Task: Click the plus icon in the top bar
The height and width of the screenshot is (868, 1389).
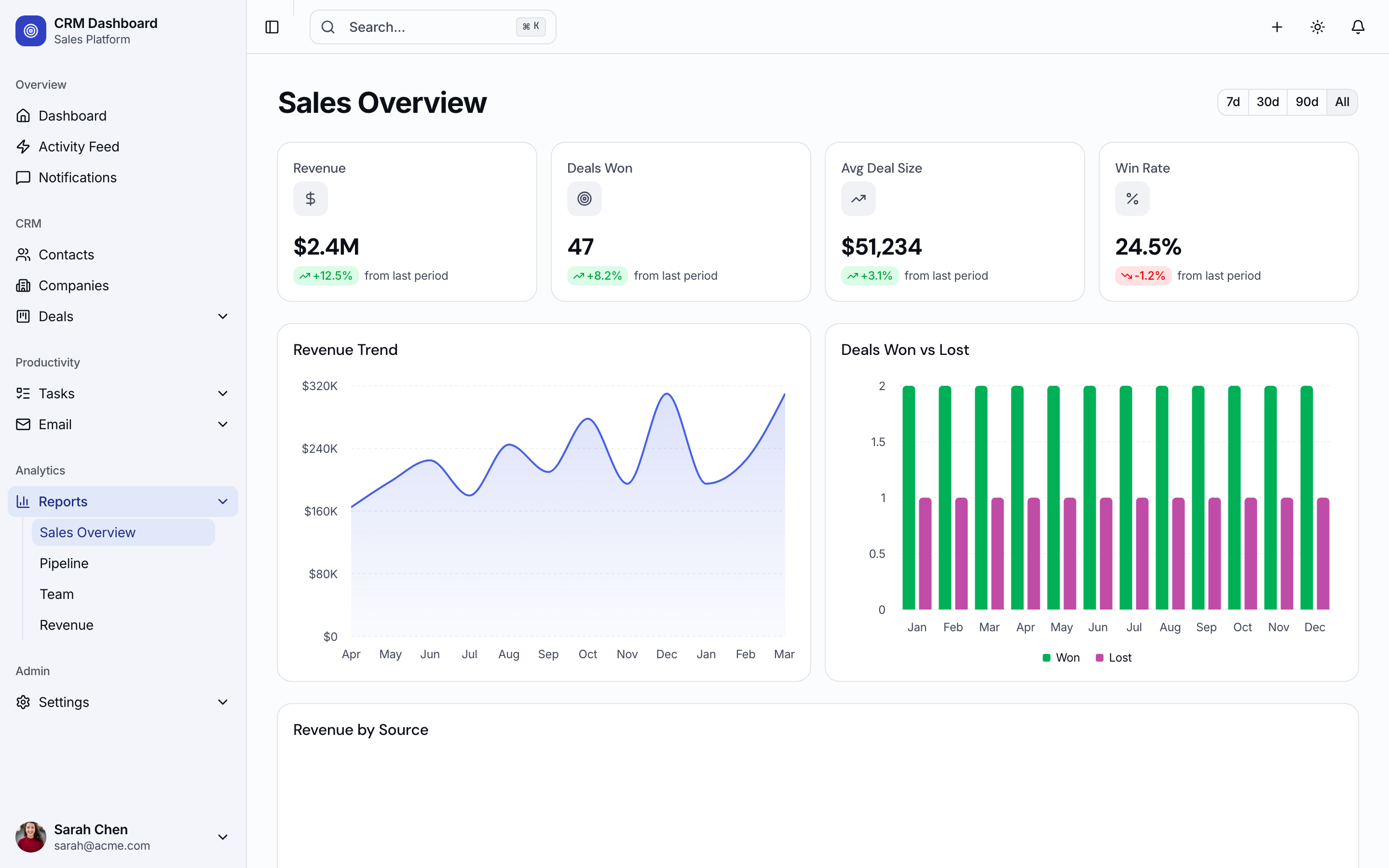Action: [1277, 27]
